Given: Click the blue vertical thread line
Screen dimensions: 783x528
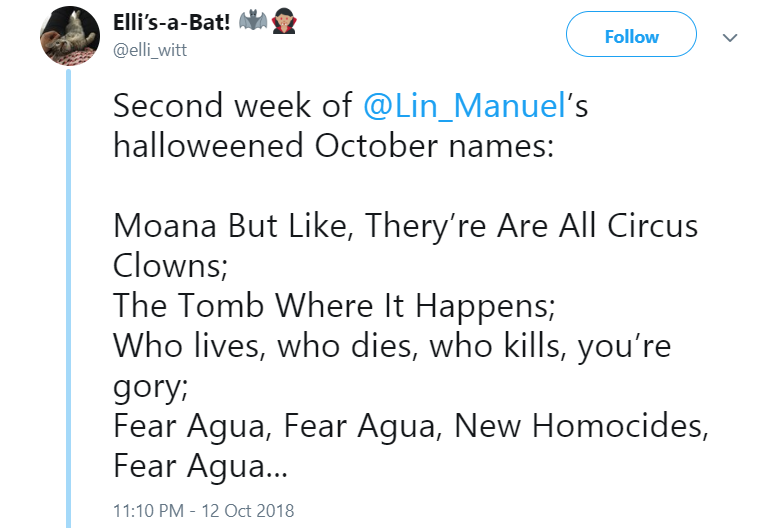Looking at the screenshot, I should coord(69,300).
